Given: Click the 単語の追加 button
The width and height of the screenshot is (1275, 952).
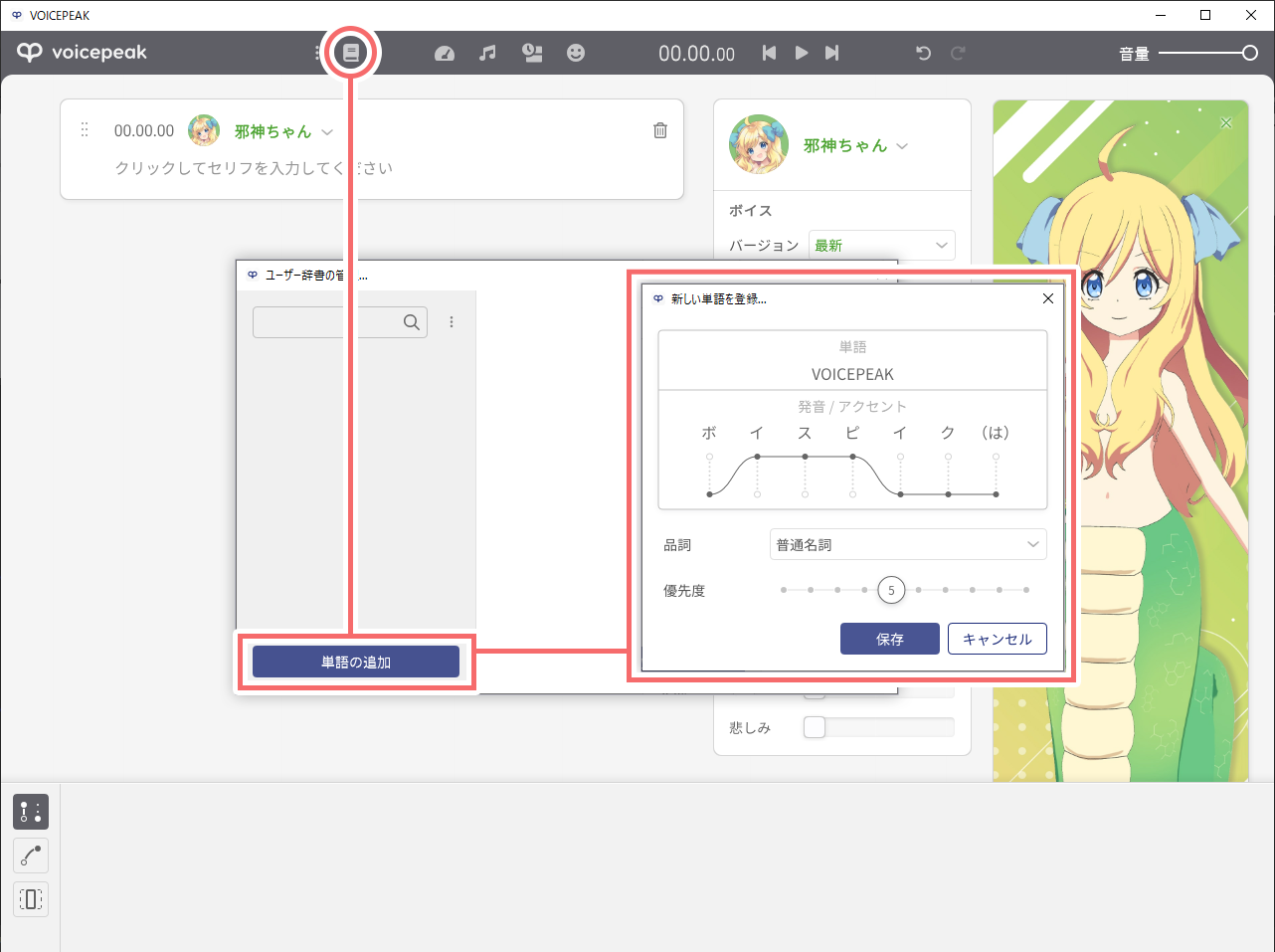Looking at the screenshot, I should 356,662.
